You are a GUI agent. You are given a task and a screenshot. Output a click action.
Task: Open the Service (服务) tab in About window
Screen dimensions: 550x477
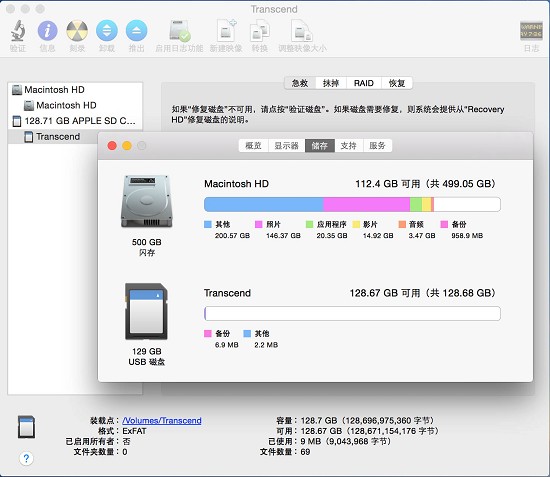[x=377, y=146]
